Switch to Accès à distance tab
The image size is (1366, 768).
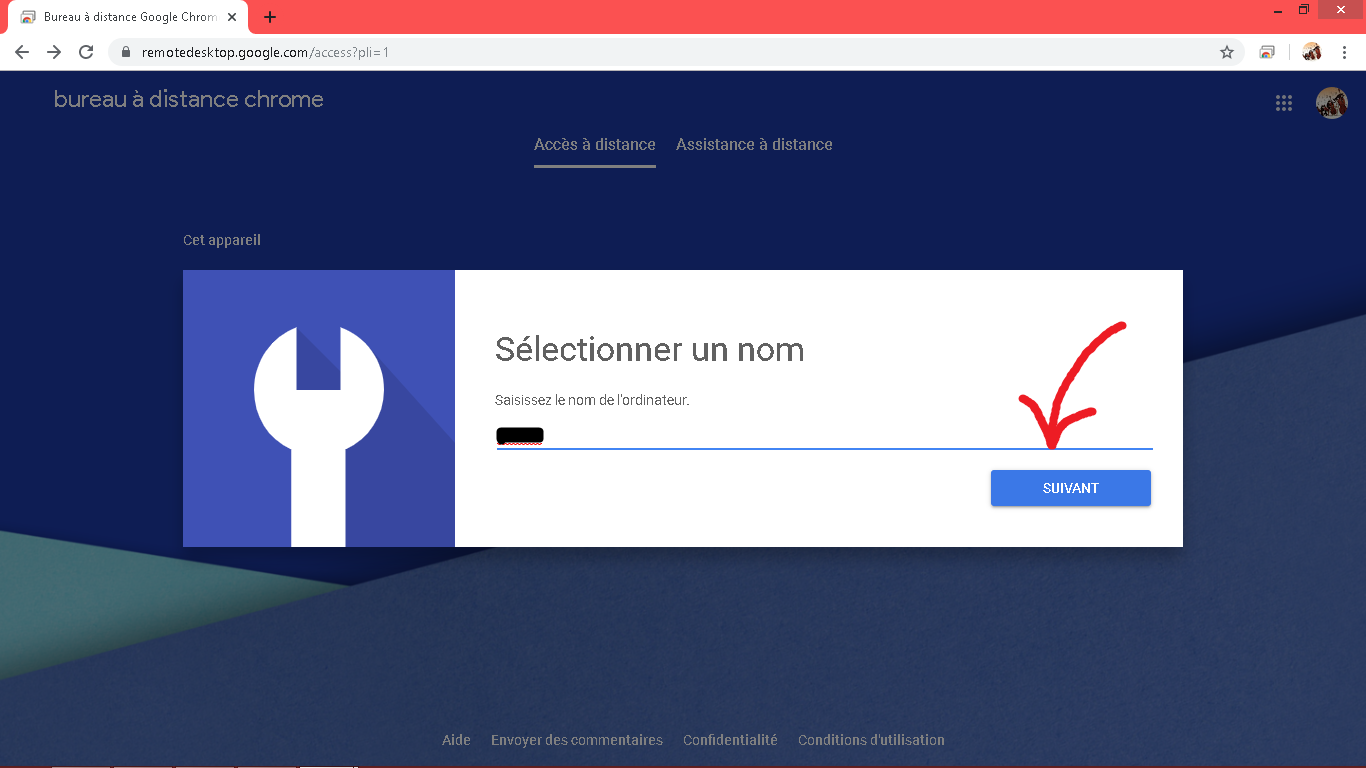[595, 145]
